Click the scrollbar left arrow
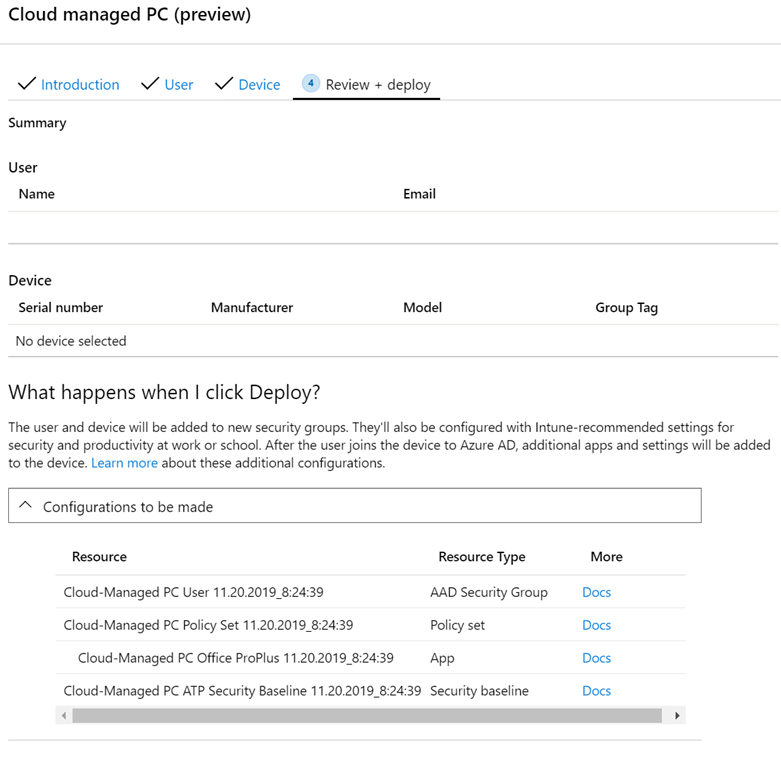Image resolution: width=781 pixels, height=768 pixels. 65,716
